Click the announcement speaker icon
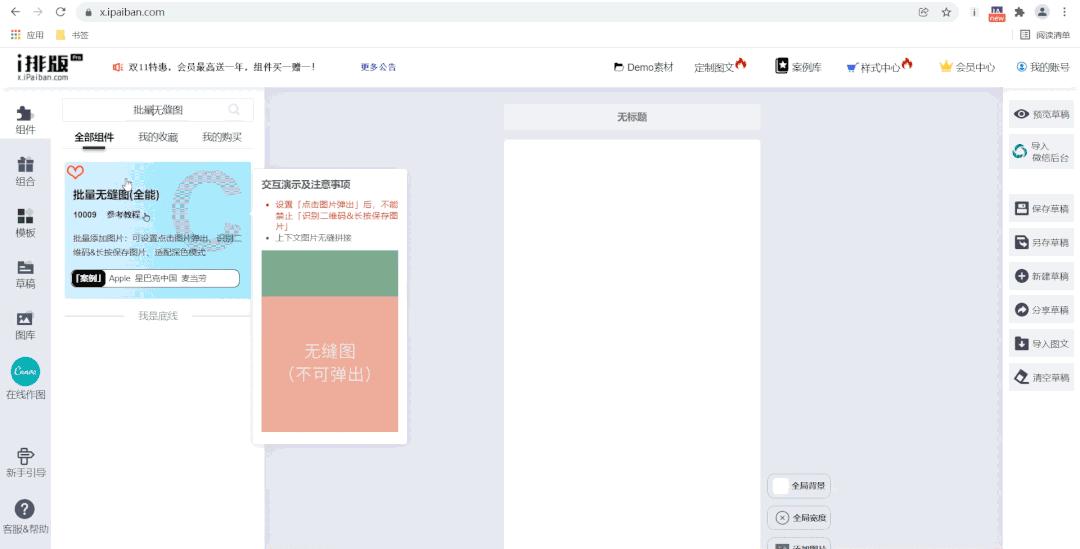1080x549 pixels. pyautogui.click(x=117, y=67)
